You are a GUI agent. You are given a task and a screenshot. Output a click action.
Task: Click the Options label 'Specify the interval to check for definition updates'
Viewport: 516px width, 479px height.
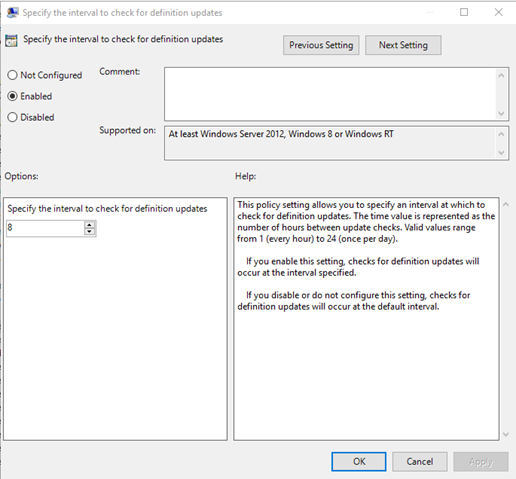[x=107, y=209]
